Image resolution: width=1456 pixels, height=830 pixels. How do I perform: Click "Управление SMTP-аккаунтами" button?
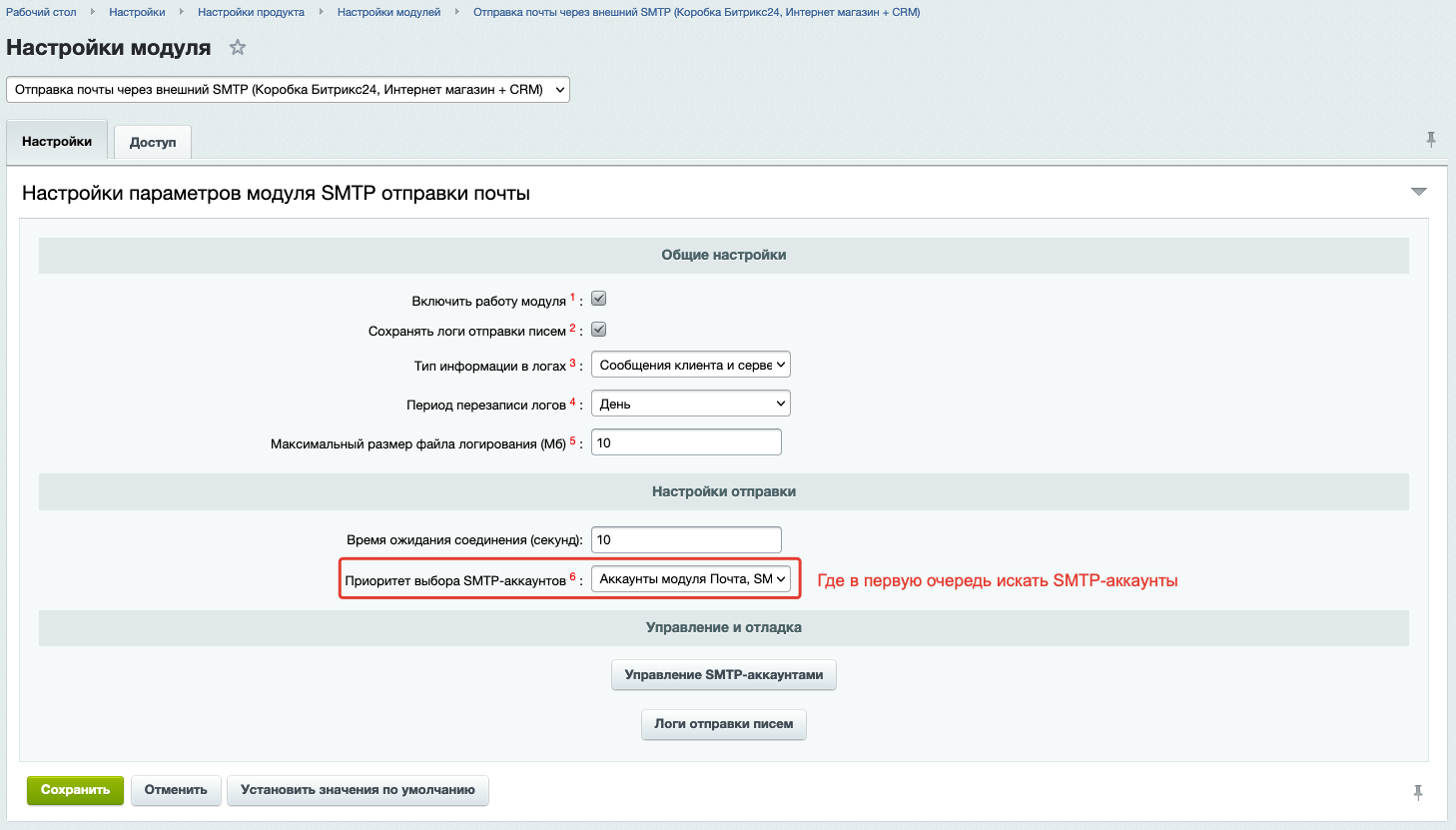pyautogui.click(x=724, y=675)
